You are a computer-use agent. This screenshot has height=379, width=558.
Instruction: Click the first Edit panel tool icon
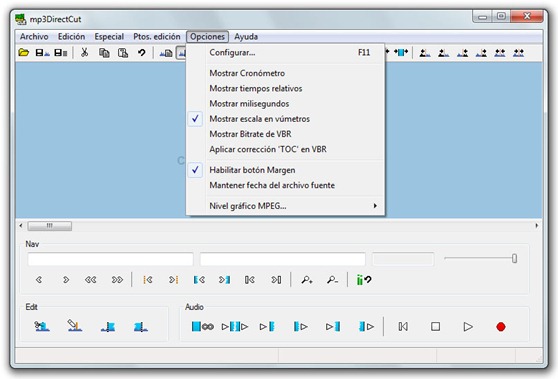tap(42, 326)
